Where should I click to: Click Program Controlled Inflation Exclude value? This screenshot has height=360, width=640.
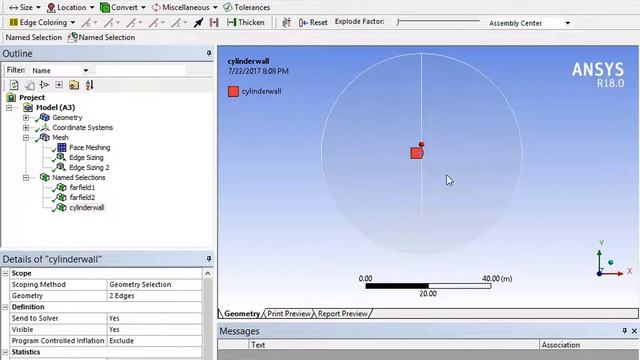154,340
